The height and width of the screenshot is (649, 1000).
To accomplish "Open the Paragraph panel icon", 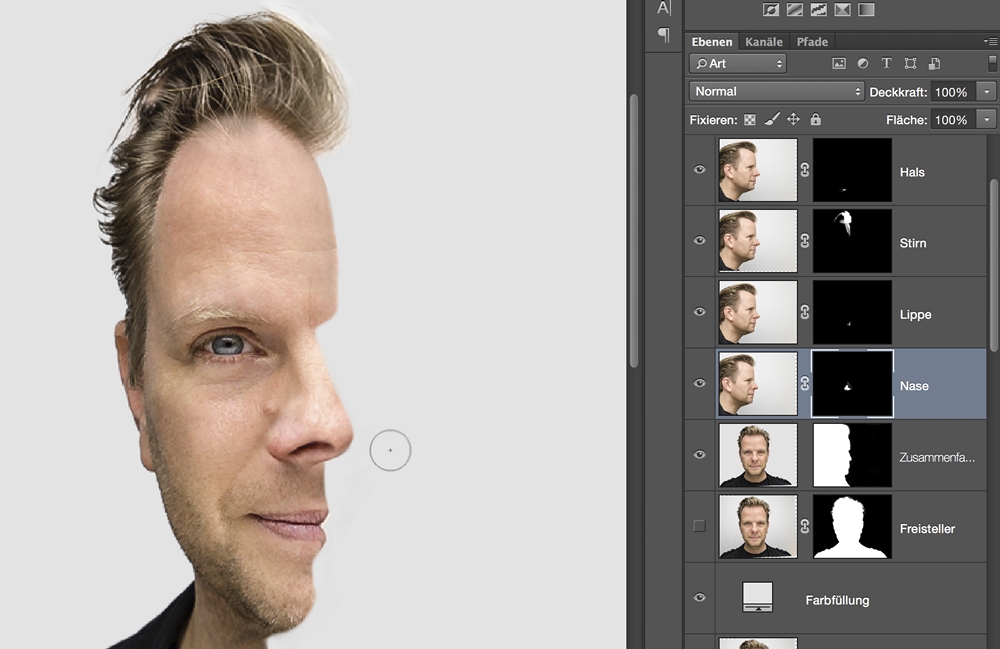I will [664, 34].
